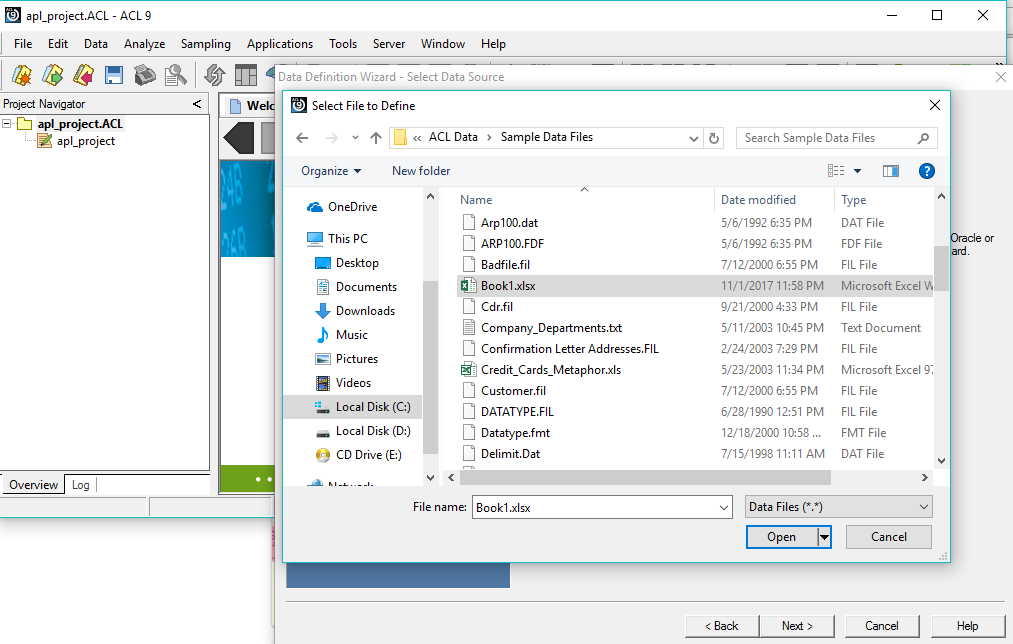Click the Print icon in ACL toolbar
The height and width of the screenshot is (644, 1013).
[x=145, y=76]
